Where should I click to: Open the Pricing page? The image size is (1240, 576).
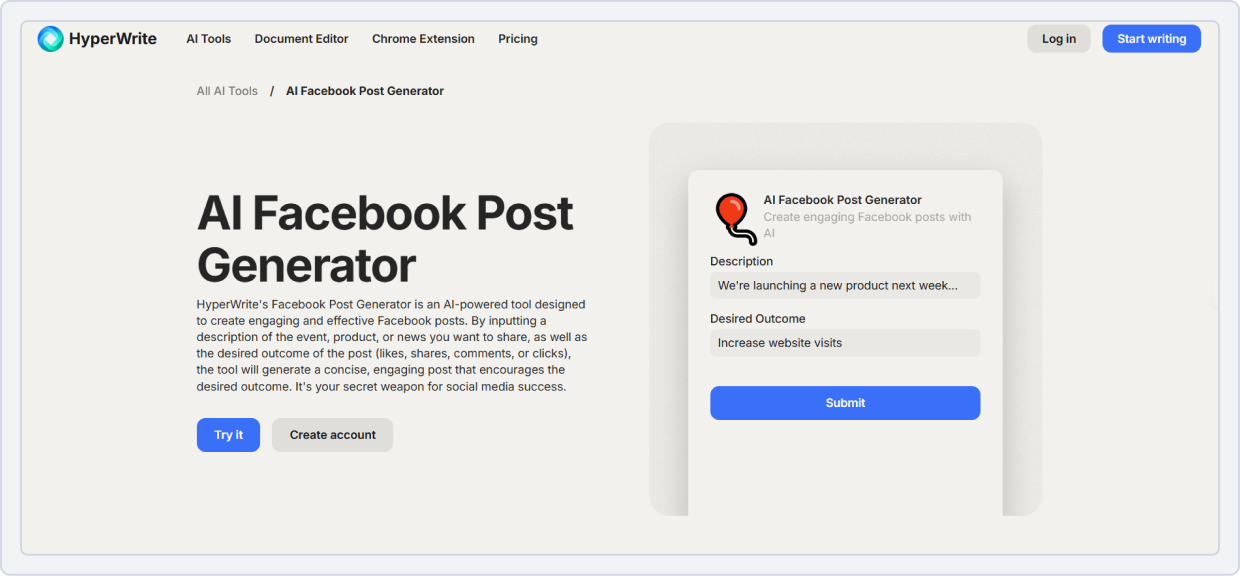(x=518, y=39)
